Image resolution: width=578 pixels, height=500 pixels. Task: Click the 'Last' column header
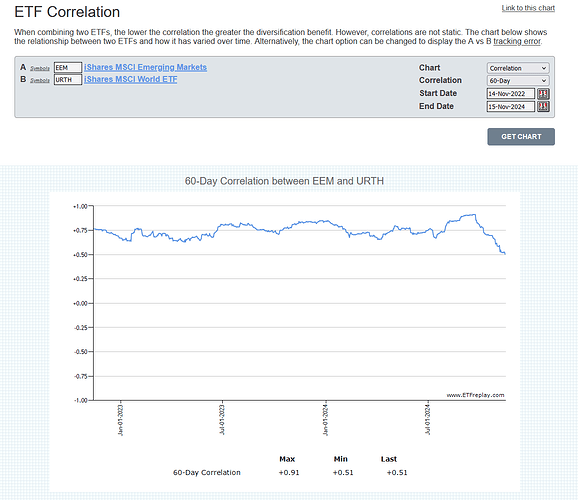(x=389, y=459)
